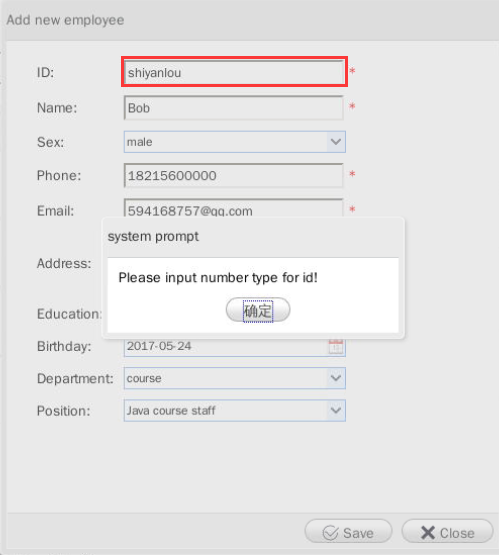Click the Education label
Viewport: 499px width, 555px height.
point(69,314)
